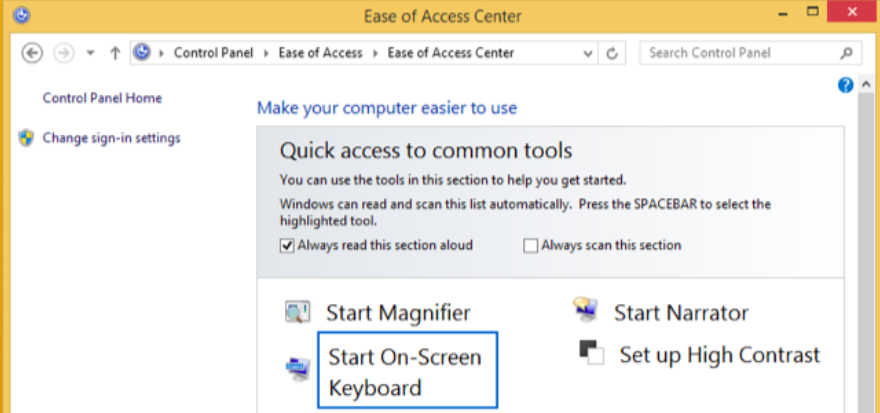Click the Magnifier icon

297,313
